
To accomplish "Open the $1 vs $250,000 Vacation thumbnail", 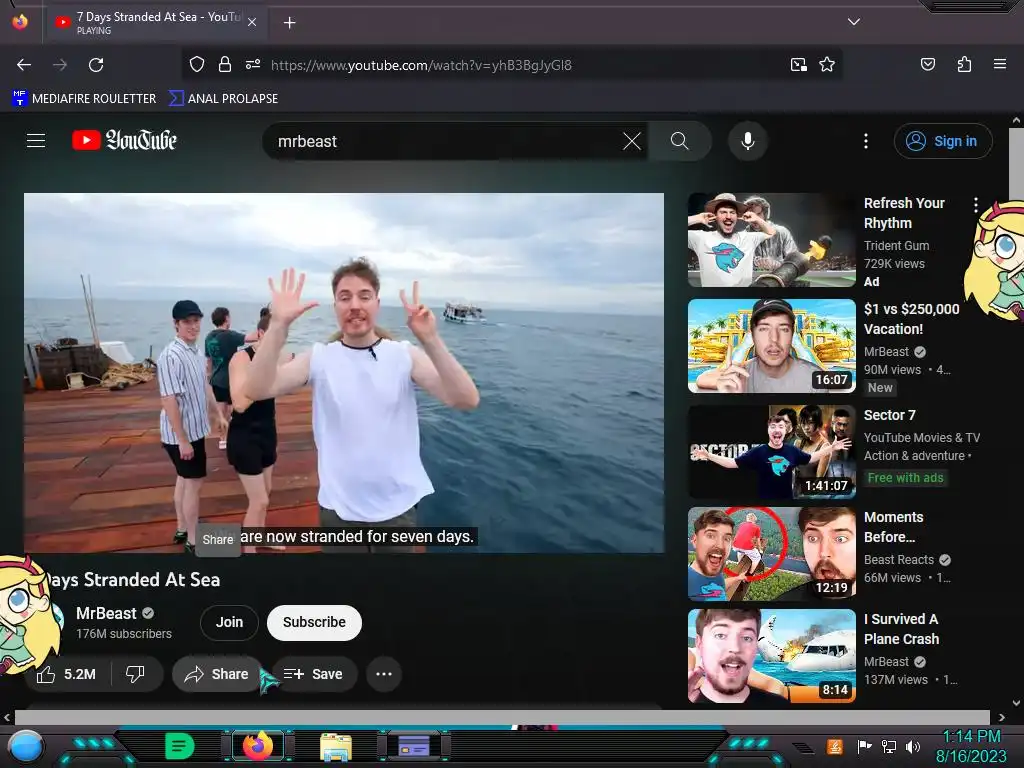I will [771, 346].
